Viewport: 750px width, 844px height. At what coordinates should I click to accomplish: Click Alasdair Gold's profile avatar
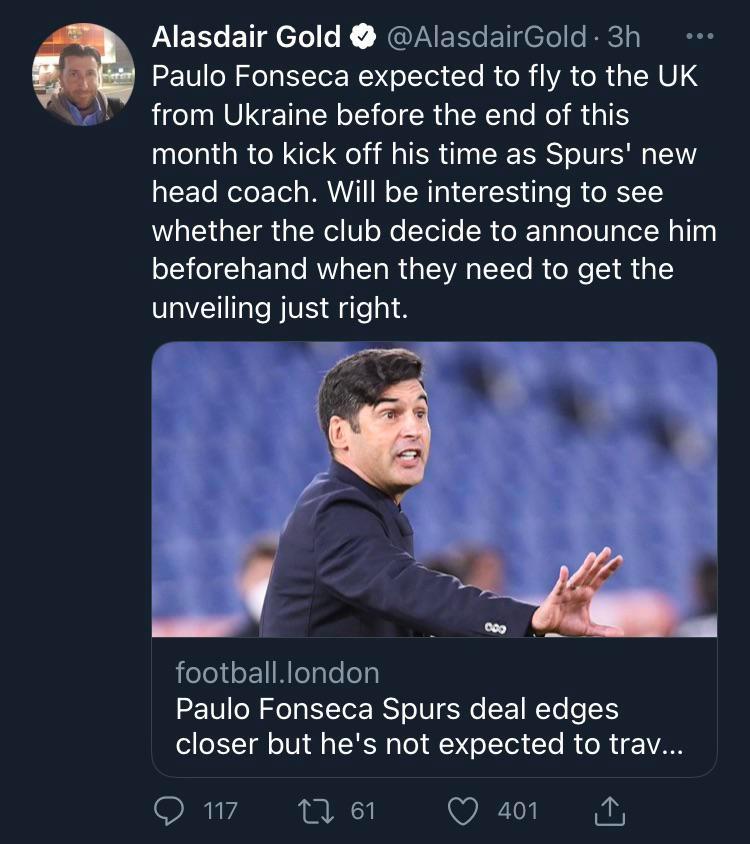point(84,74)
